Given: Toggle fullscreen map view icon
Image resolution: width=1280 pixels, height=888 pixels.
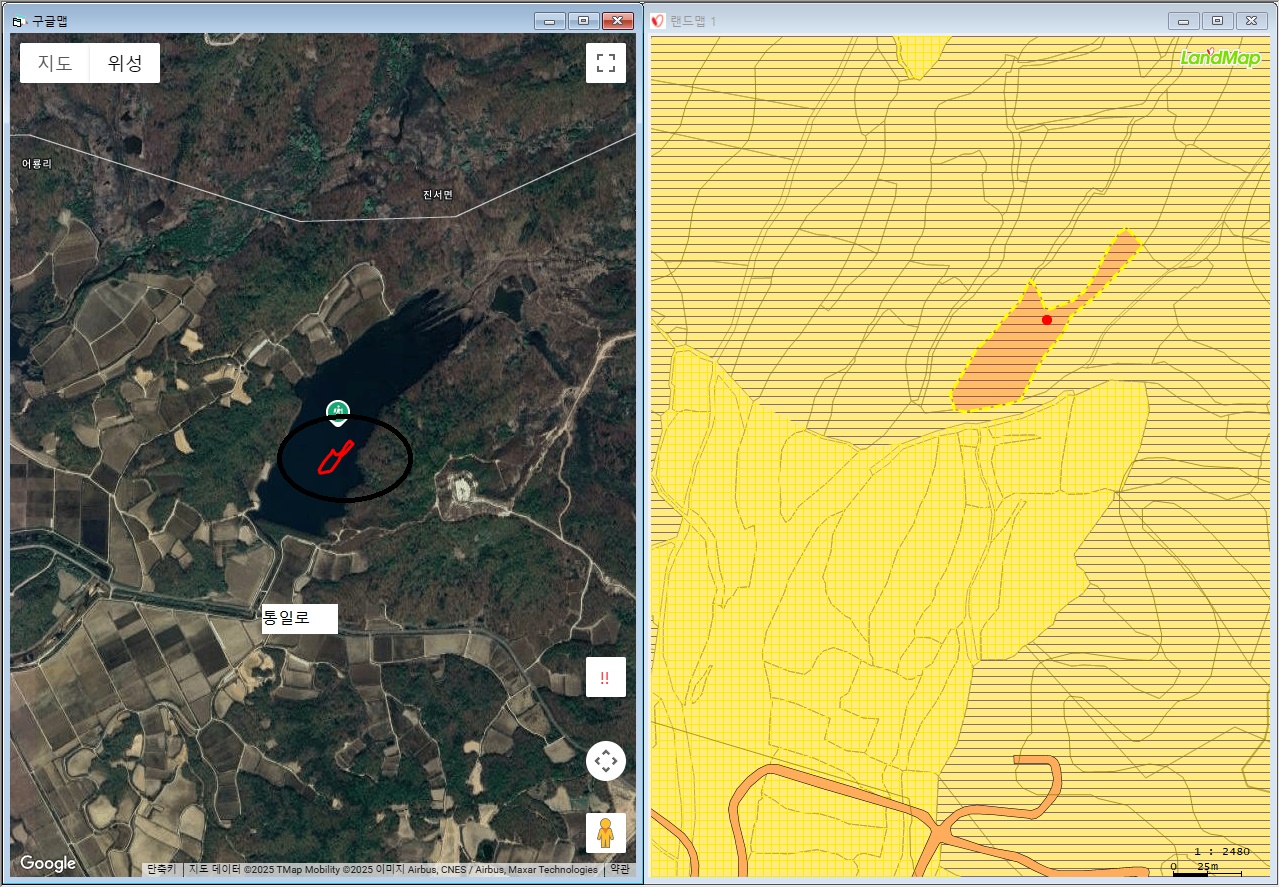Looking at the screenshot, I should click(605, 63).
